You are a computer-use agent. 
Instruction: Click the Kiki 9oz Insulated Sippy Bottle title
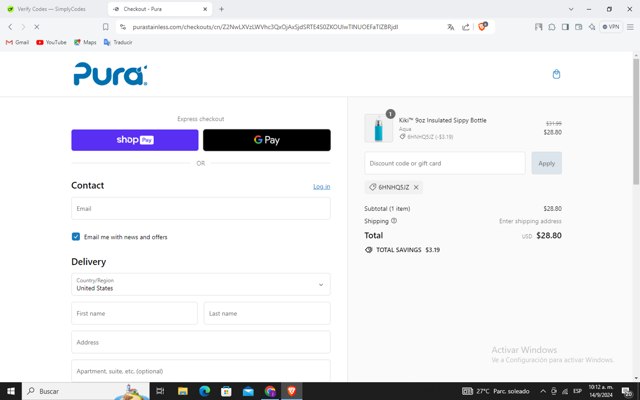[442, 120]
